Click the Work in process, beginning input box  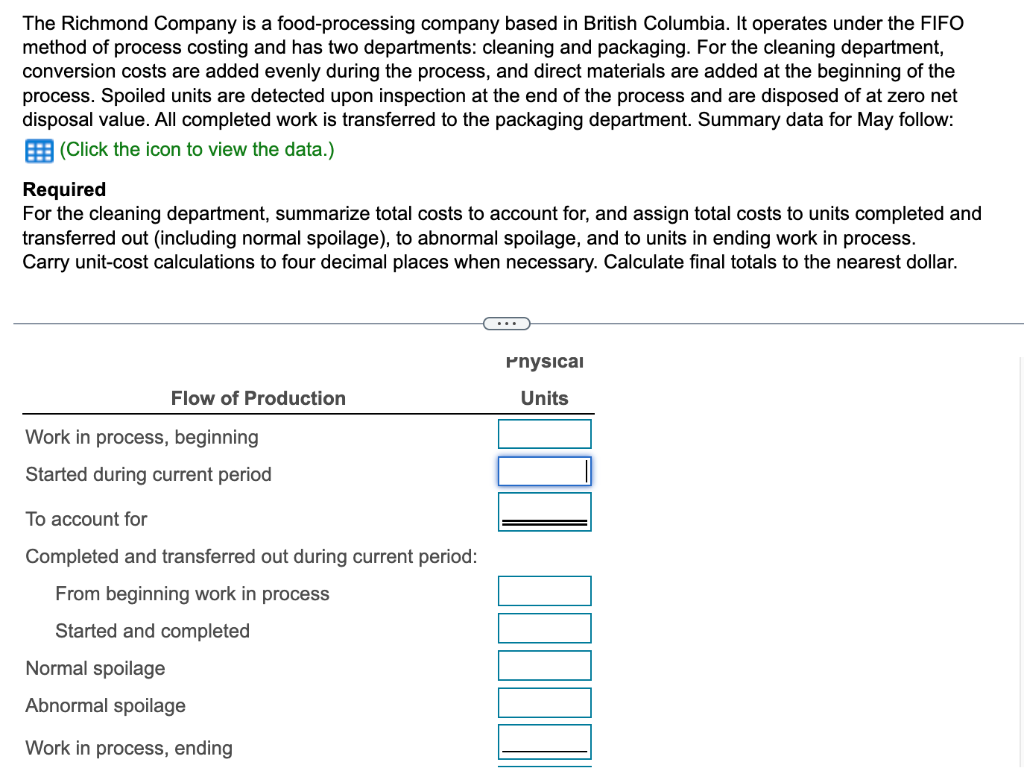(544, 433)
